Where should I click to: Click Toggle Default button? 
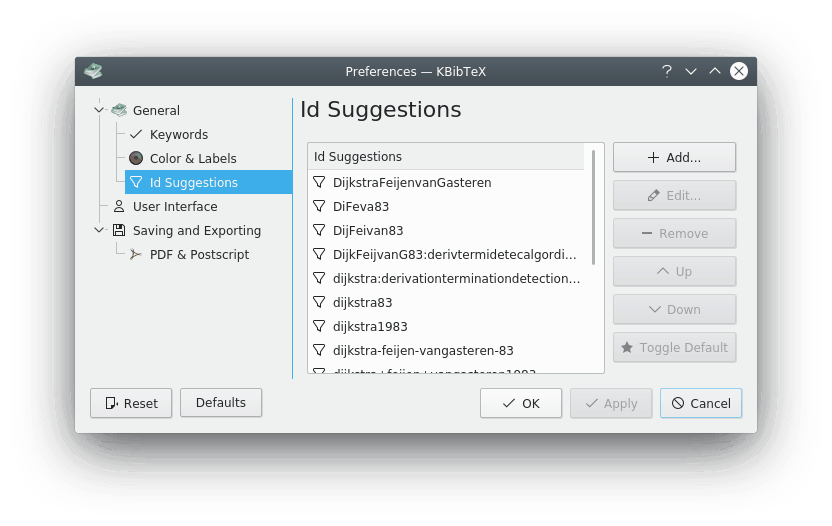point(674,348)
